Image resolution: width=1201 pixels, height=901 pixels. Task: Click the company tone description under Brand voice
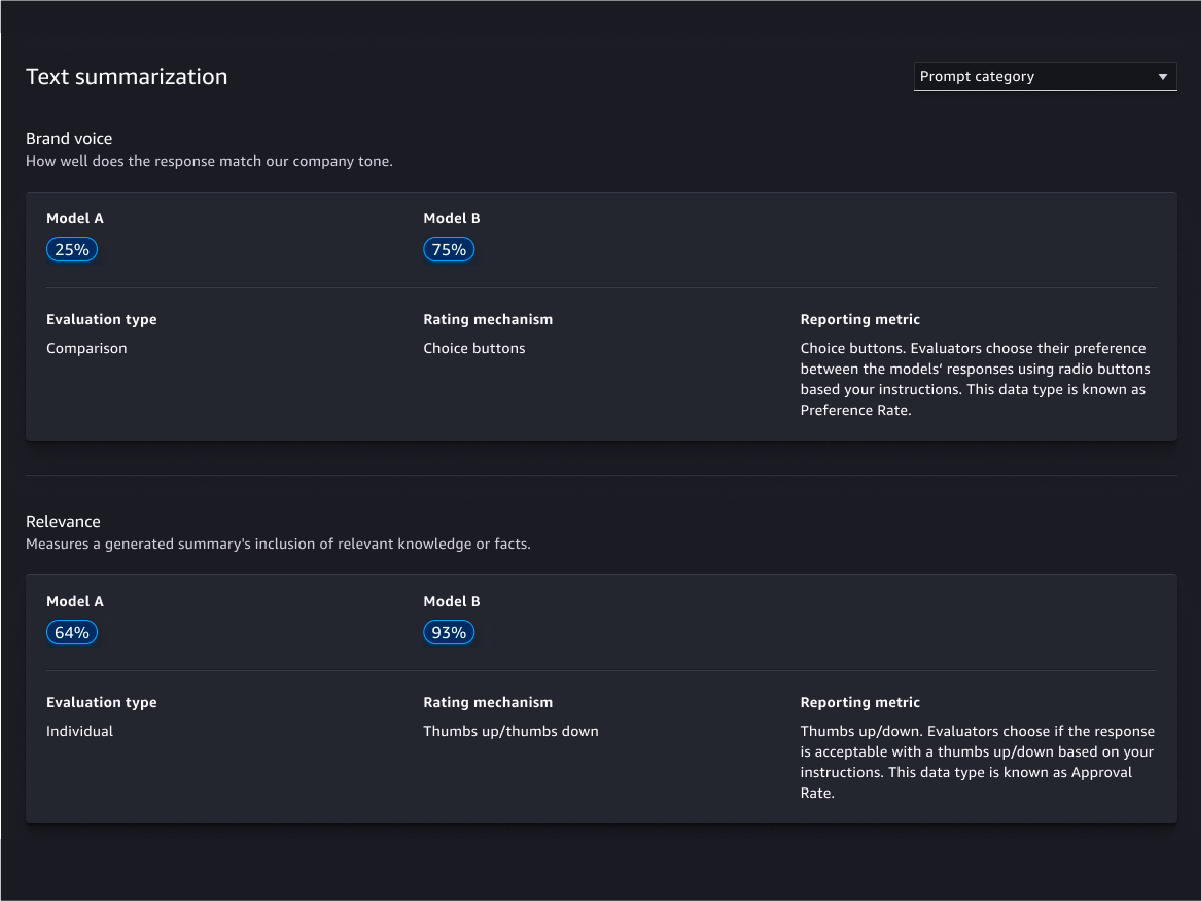tap(209, 161)
